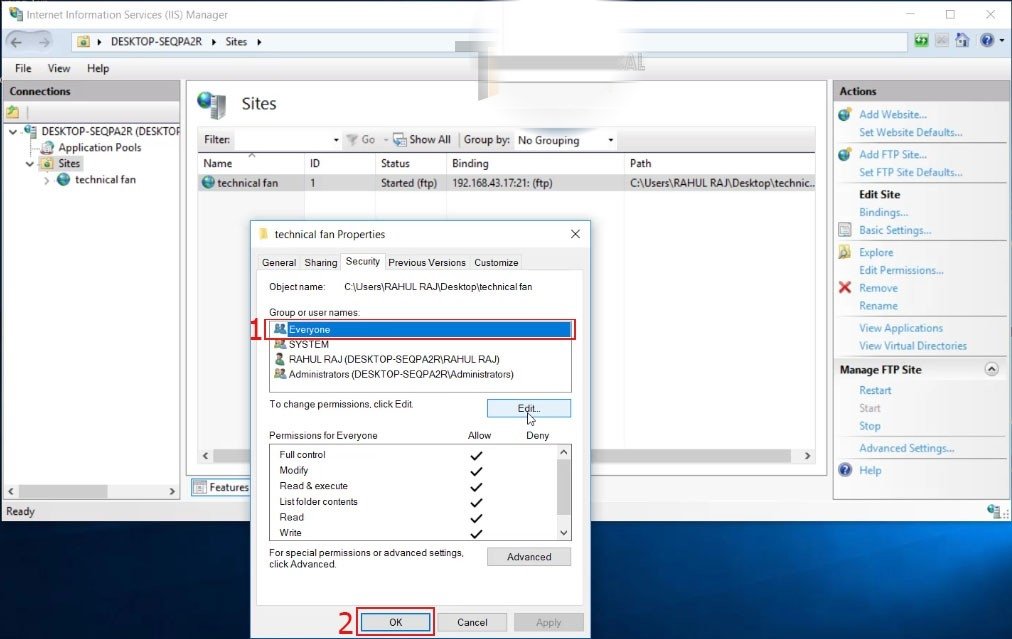
Task: Click the Bindings... link
Action: tap(884, 212)
